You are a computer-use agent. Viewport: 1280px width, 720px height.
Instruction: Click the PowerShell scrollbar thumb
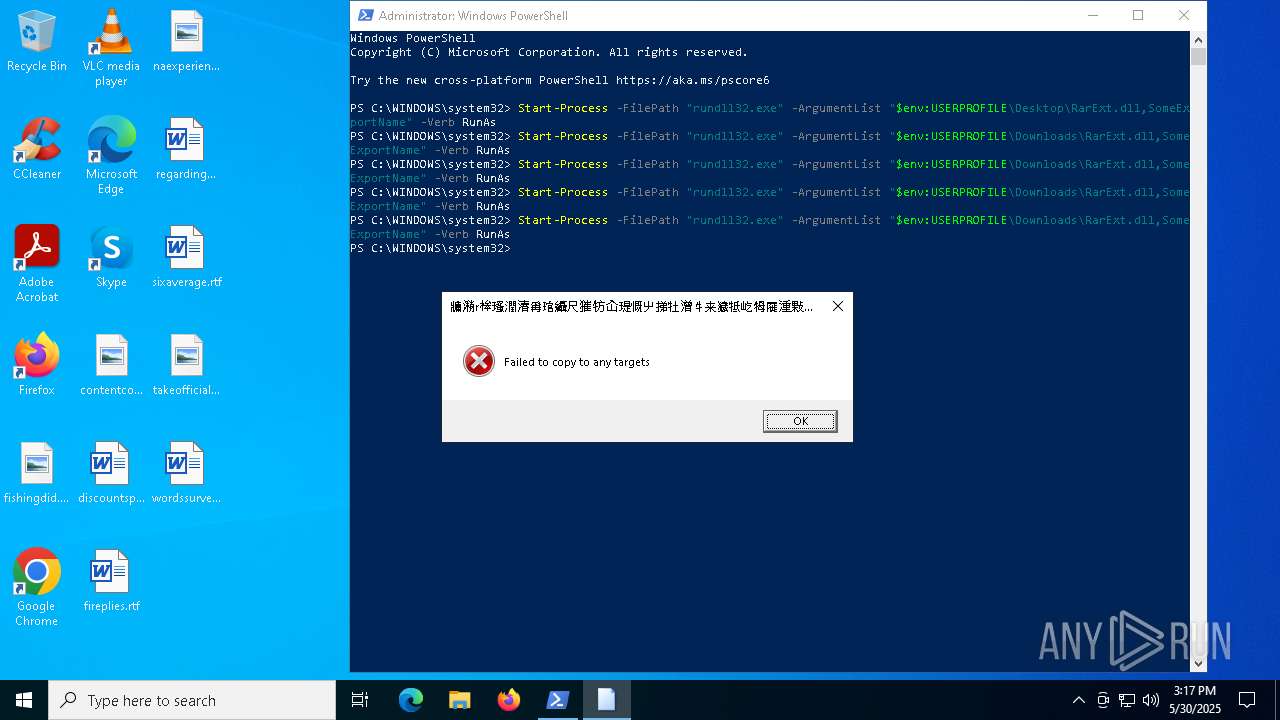point(1198,56)
